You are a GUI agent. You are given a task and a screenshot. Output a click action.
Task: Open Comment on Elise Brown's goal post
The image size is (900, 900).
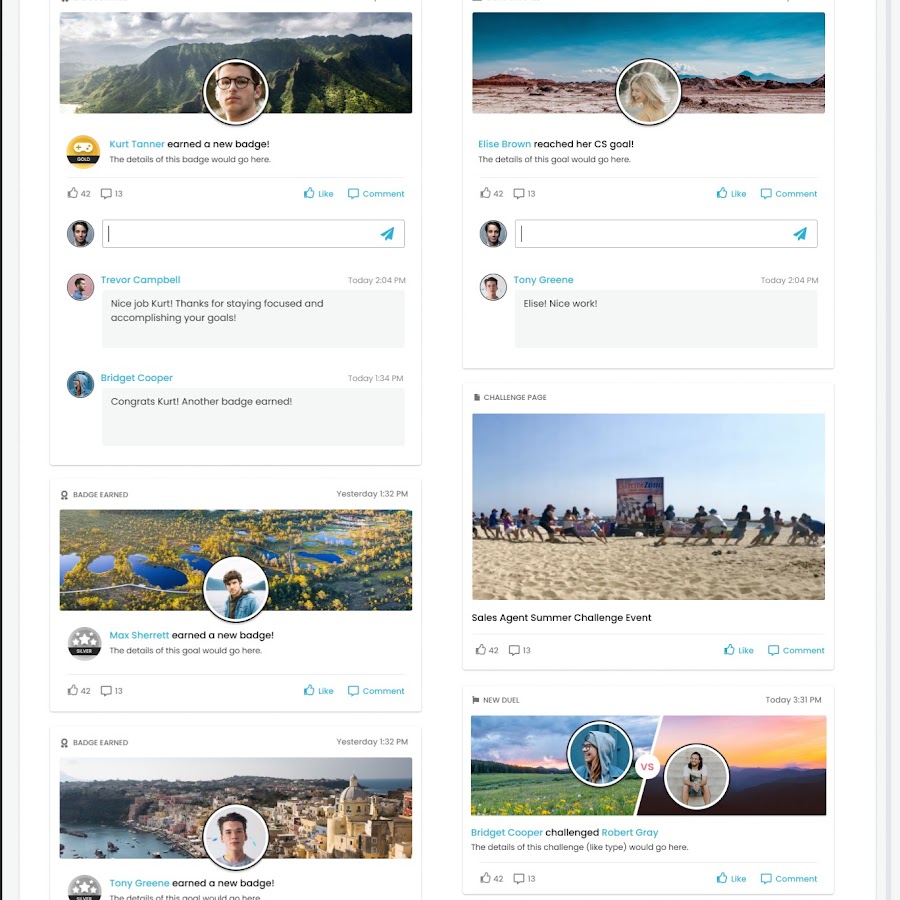[789, 193]
